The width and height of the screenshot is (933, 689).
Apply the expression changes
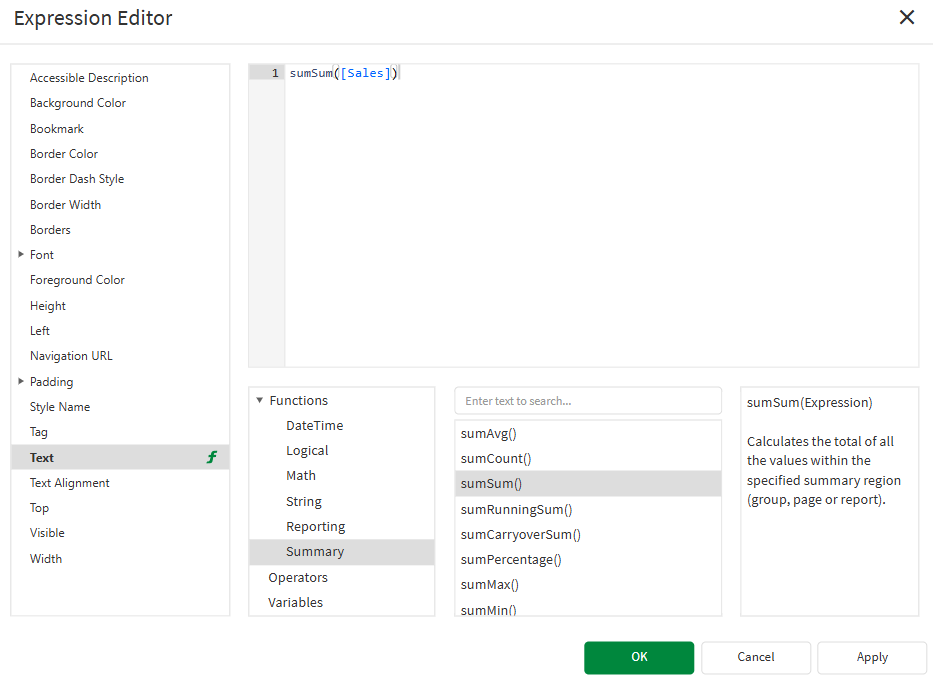(871, 657)
